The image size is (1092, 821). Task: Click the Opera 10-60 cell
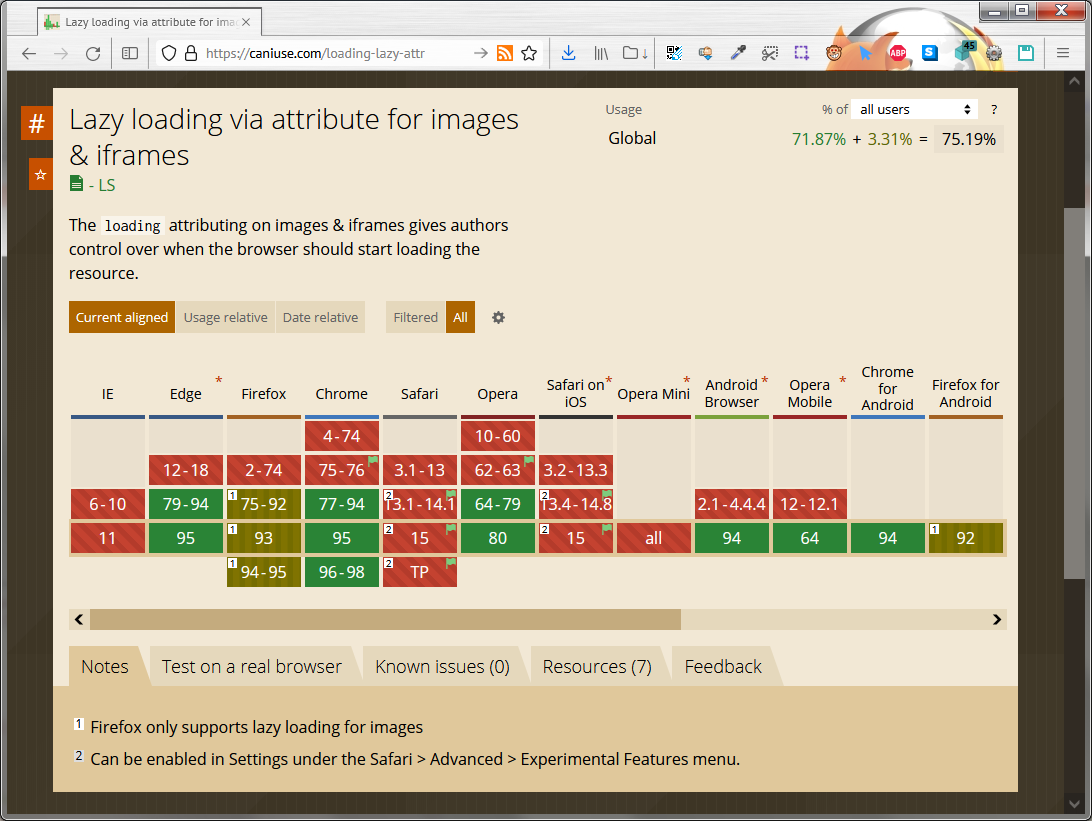click(x=498, y=437)
